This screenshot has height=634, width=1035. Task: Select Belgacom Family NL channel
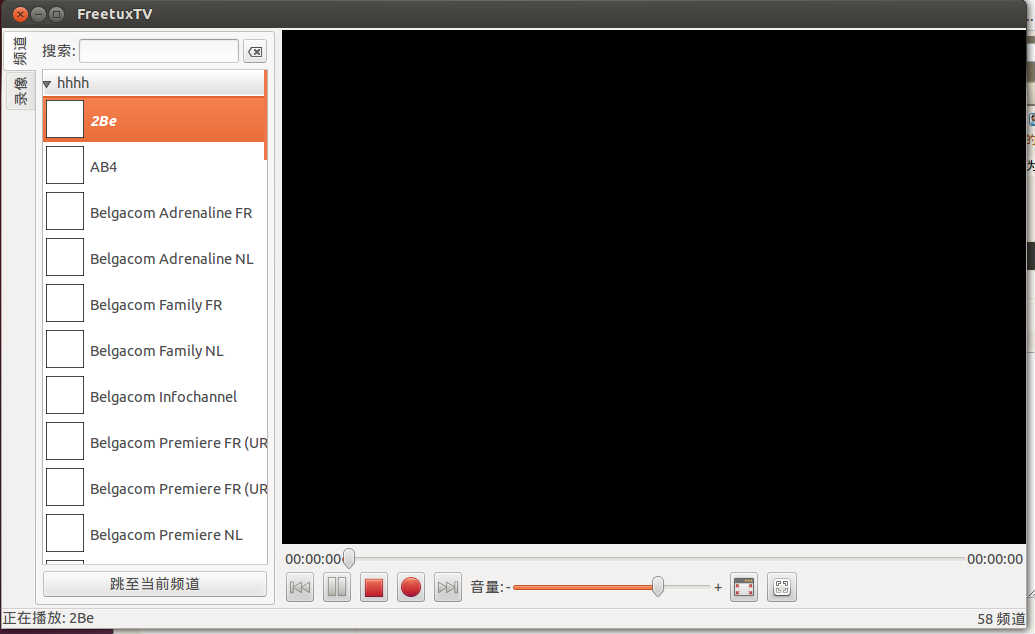[155, 351]
